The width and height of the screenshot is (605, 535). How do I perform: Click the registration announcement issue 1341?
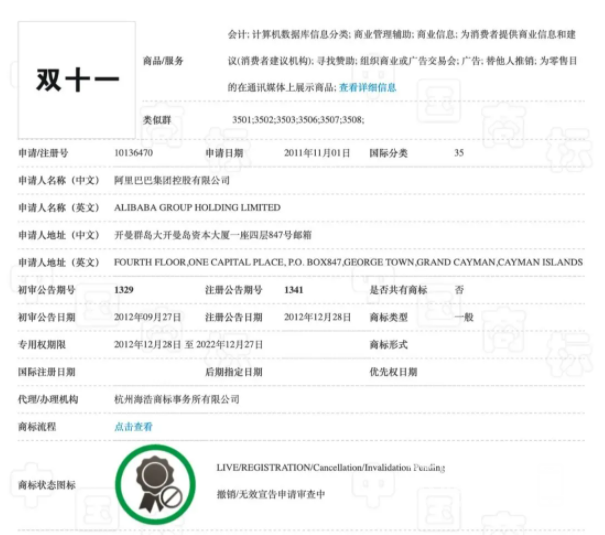[x=294, y=290]
